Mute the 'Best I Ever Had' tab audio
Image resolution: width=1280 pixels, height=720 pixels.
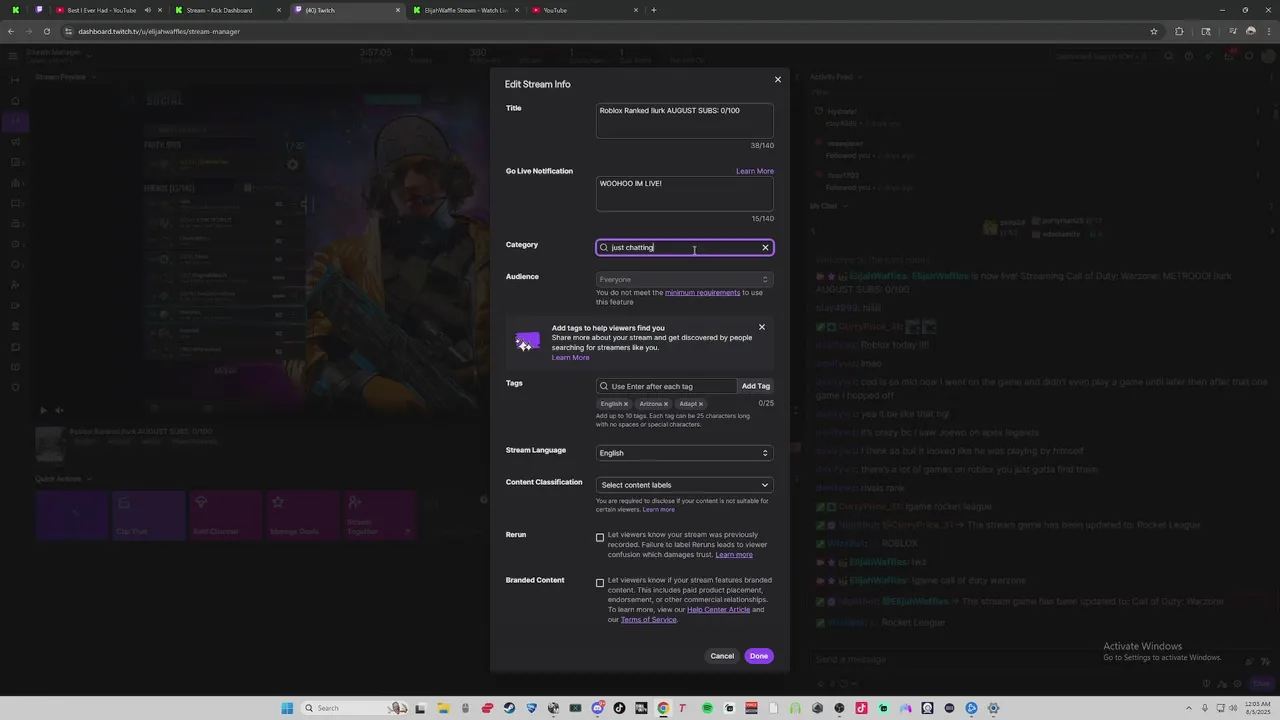click(x=148, y=10)
